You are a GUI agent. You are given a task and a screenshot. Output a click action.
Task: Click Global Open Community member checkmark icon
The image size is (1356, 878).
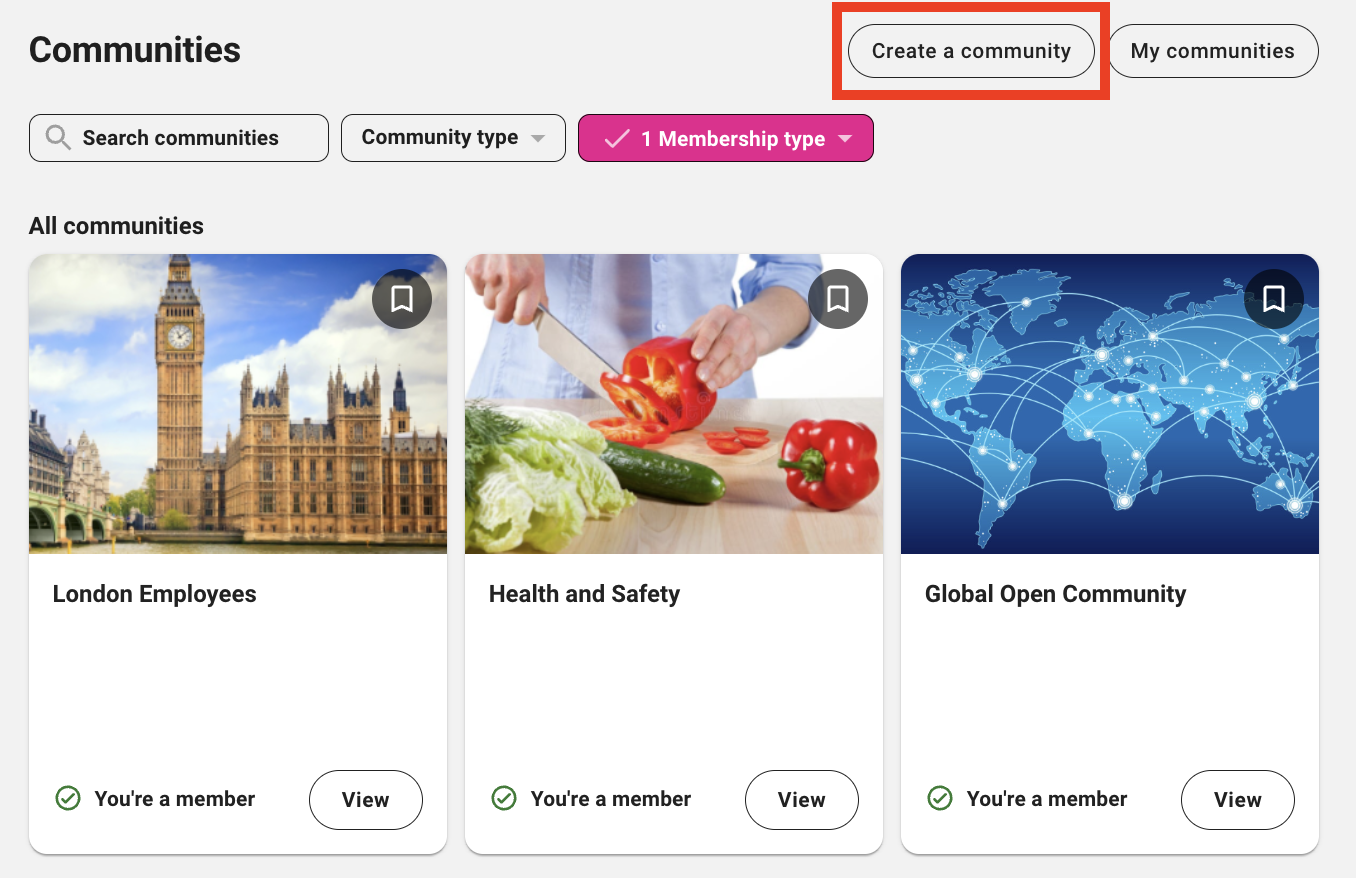pos(940,798)
